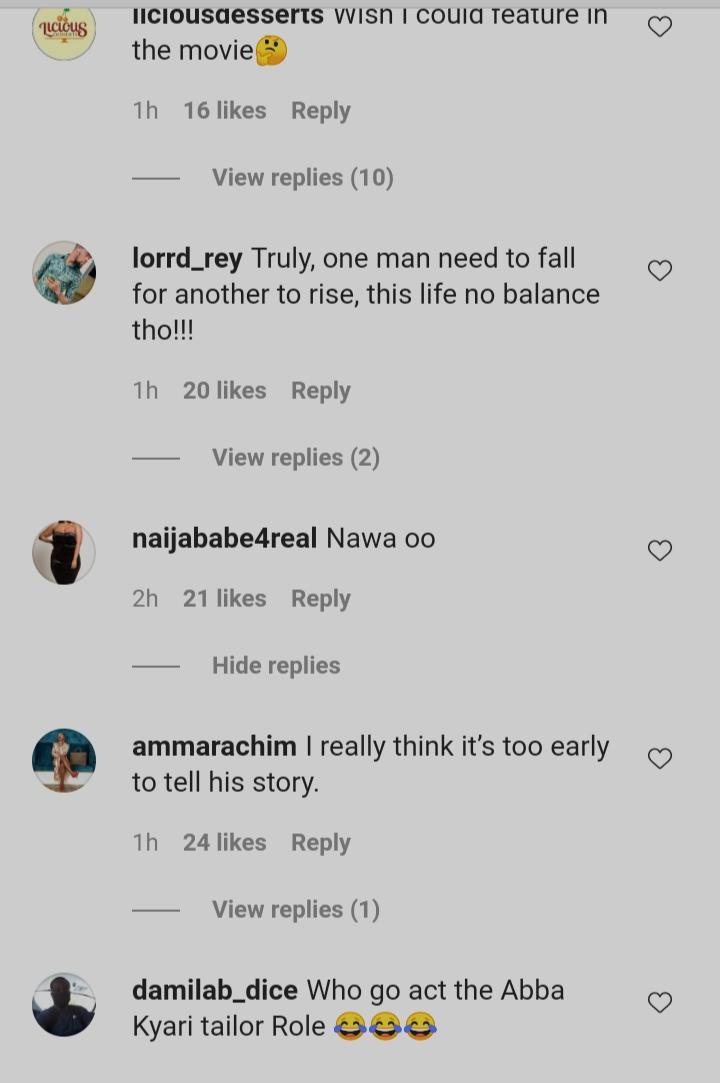
Task: Like naijababe4real's 'Nawa oo' comment
Action: (x=660, y=550)
